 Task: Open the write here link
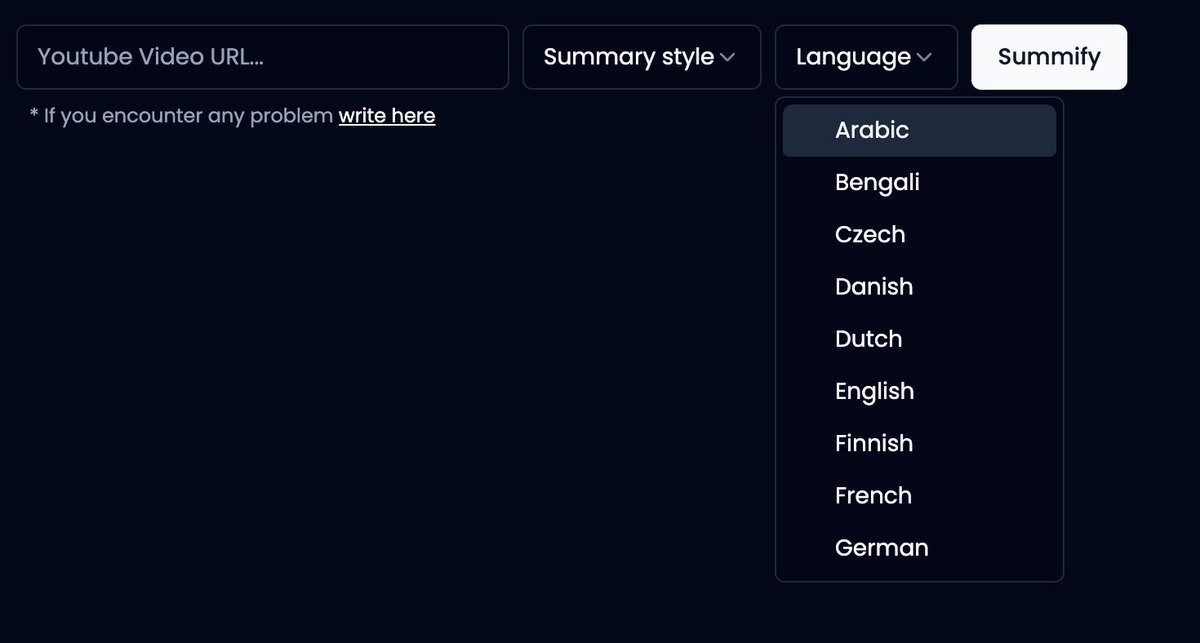[387, 115]
